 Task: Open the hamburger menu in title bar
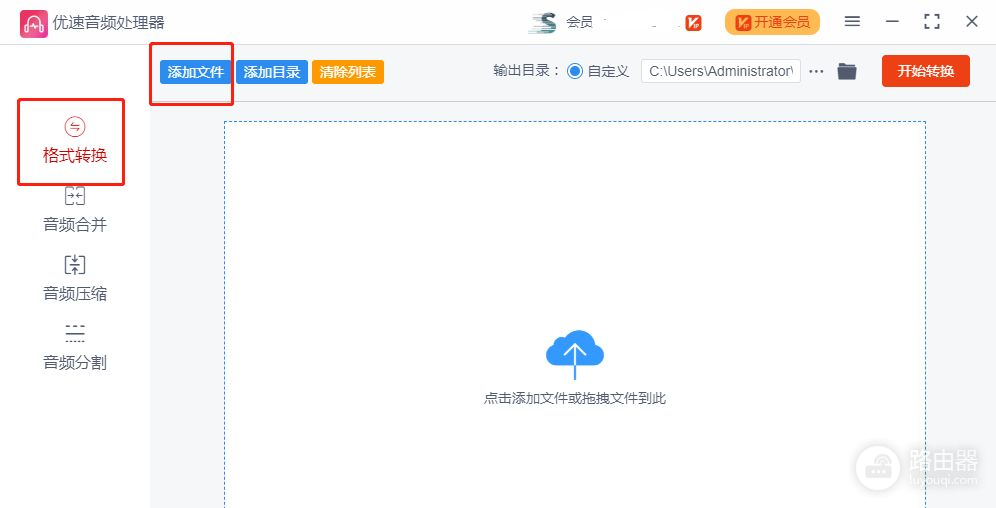852,21
